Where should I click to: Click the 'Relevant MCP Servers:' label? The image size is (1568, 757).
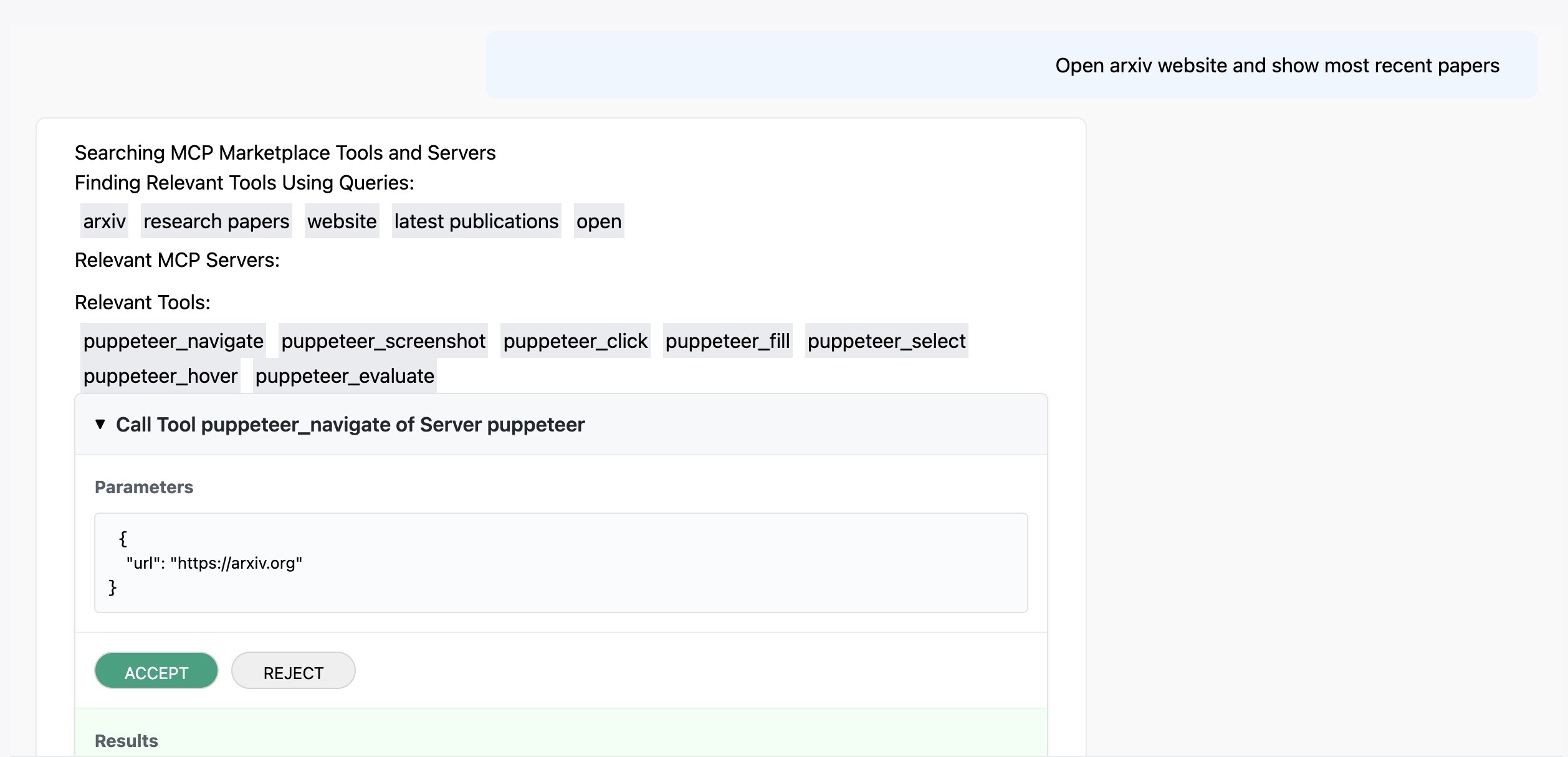(x=178, y=260)
